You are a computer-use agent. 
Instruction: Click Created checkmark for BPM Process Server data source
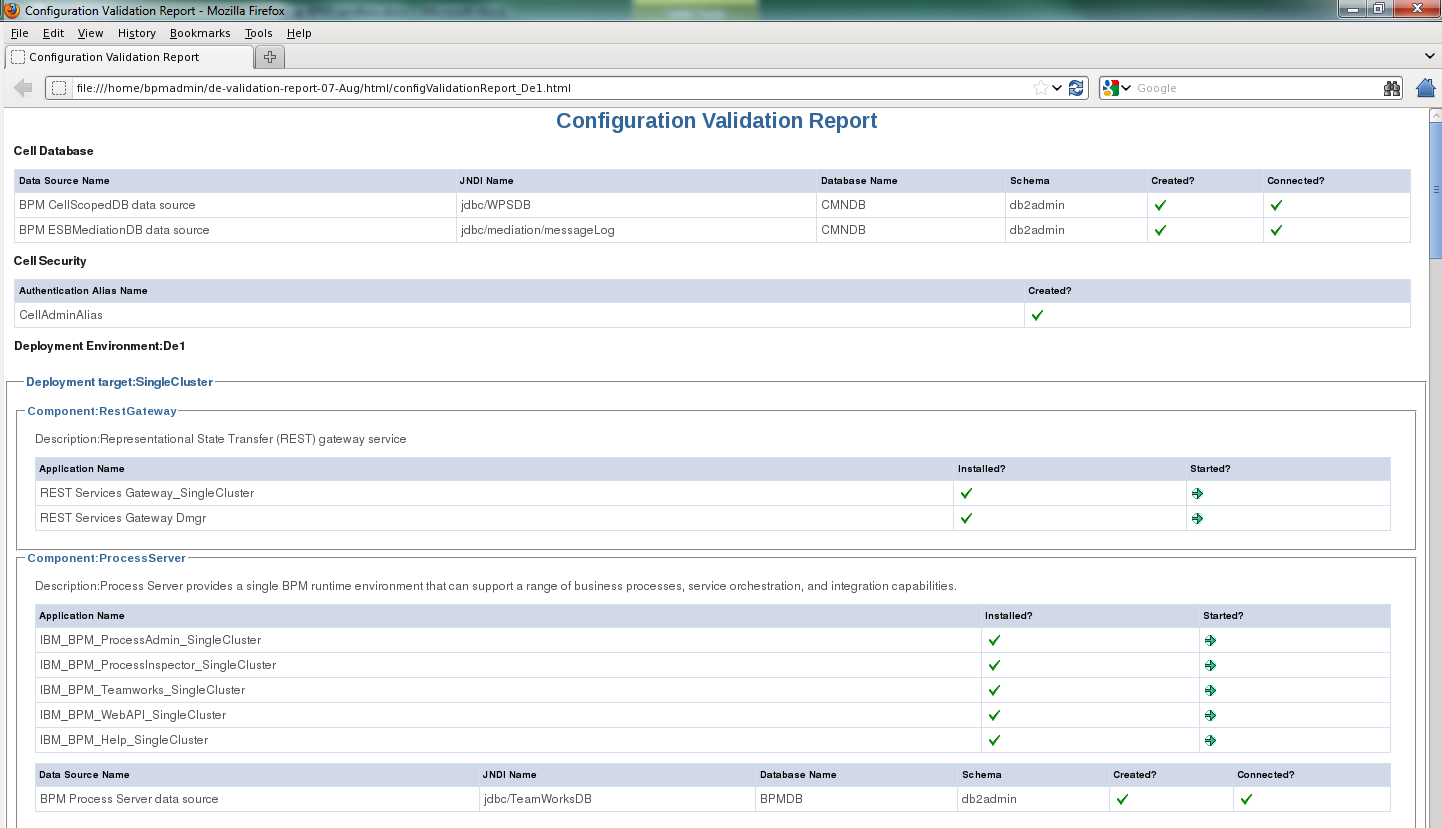pos(1122,799)
